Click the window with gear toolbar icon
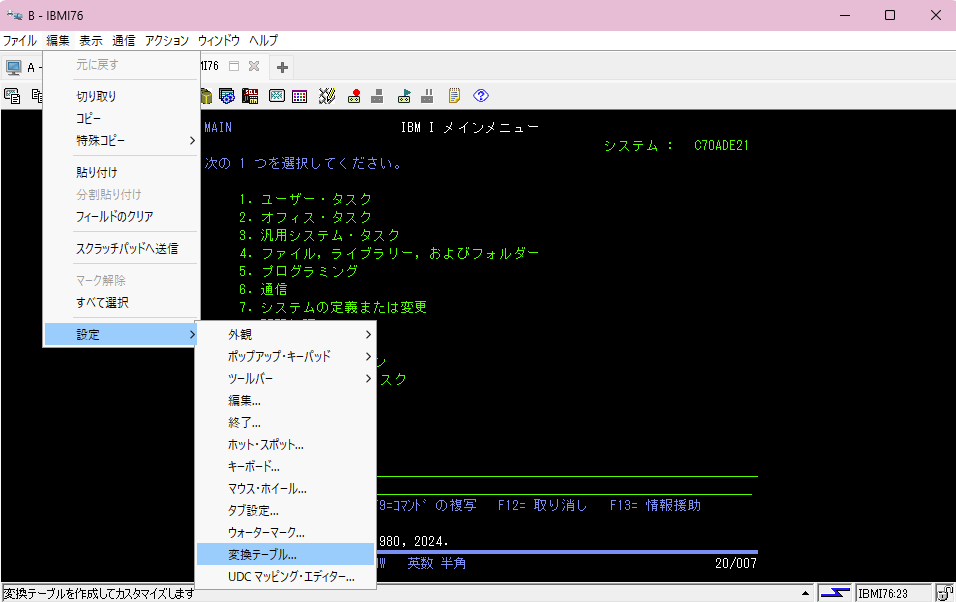This screenshot has height=602, width=956. coord(227,96)
